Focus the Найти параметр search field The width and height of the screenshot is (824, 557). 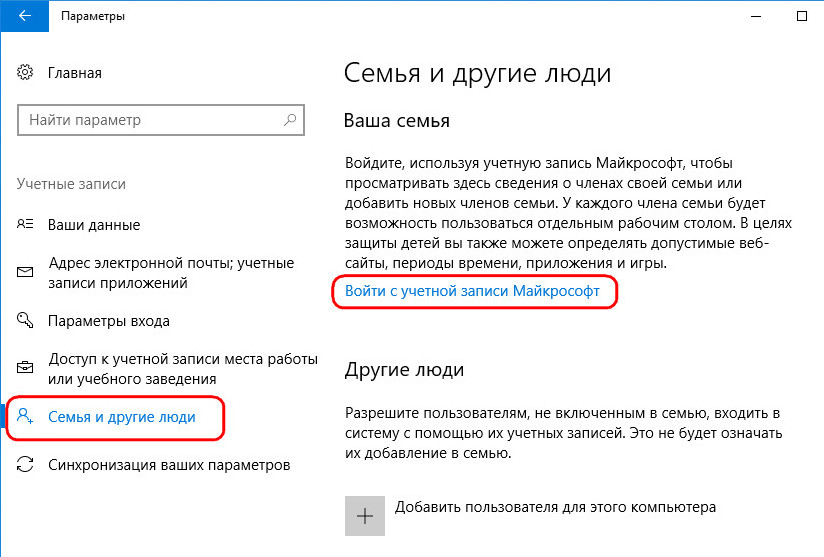point(161,120)
